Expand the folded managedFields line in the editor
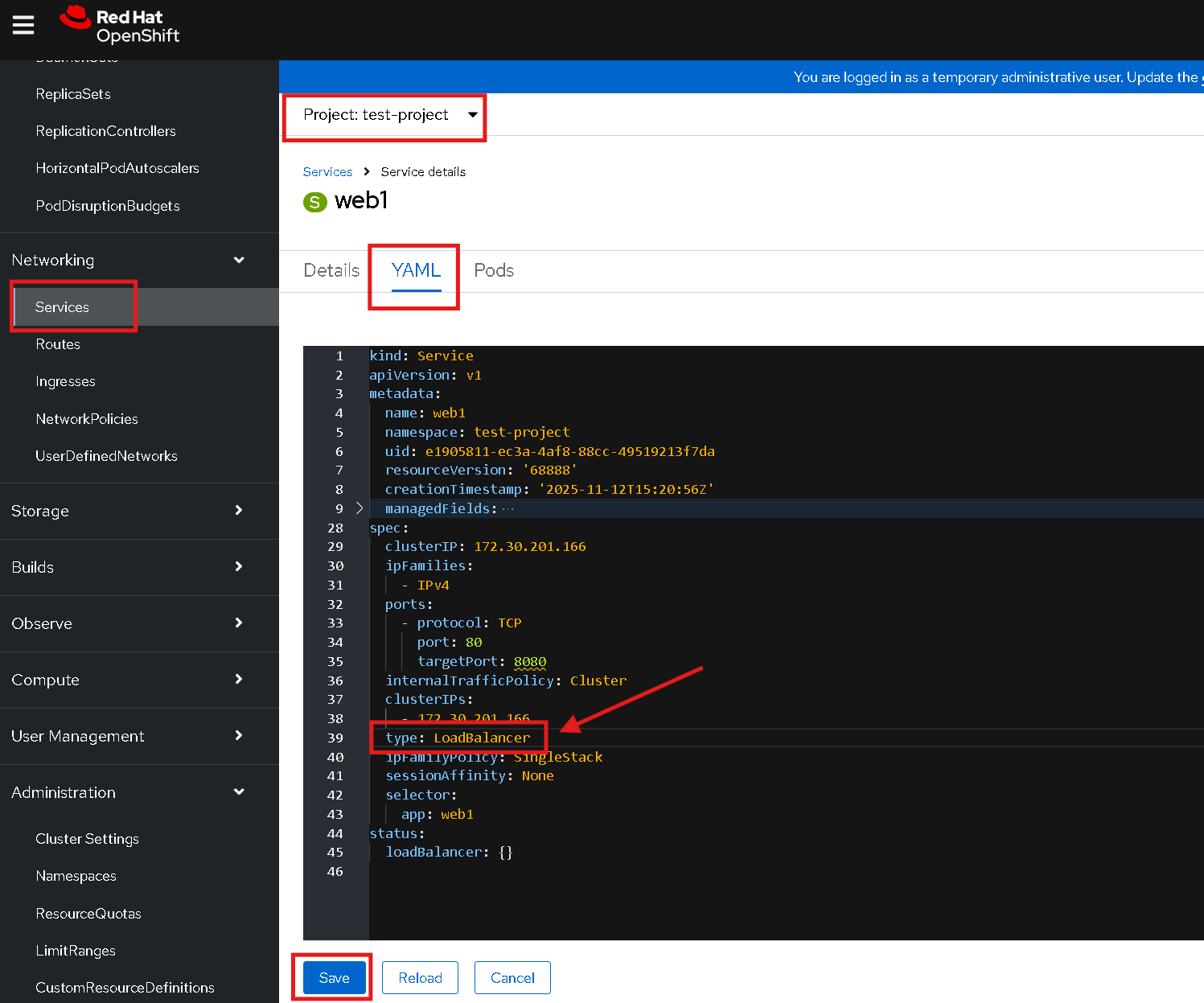1204x1003 pixels. [360, 508]
